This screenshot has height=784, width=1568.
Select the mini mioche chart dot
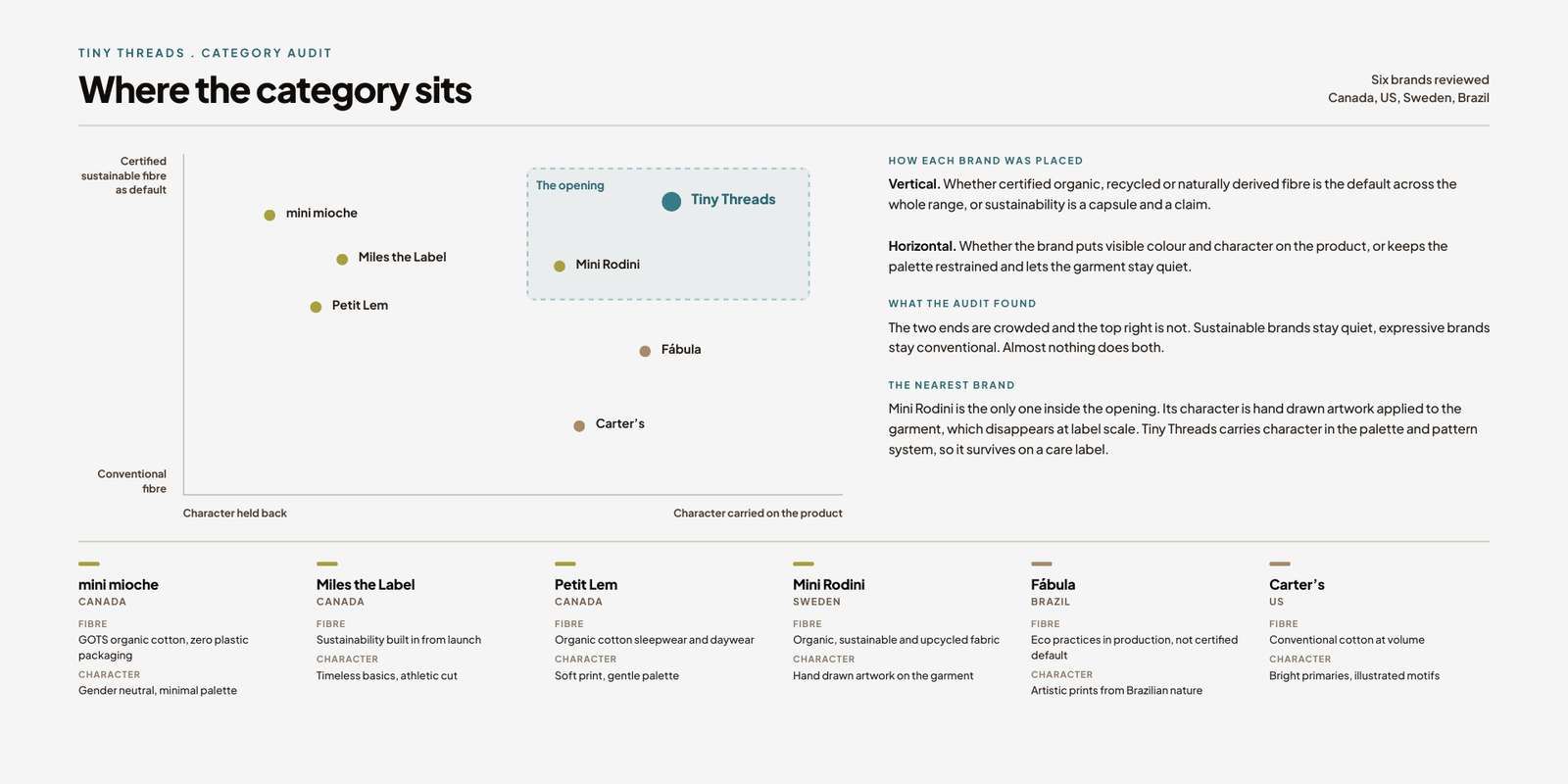(x=269, y=215)
